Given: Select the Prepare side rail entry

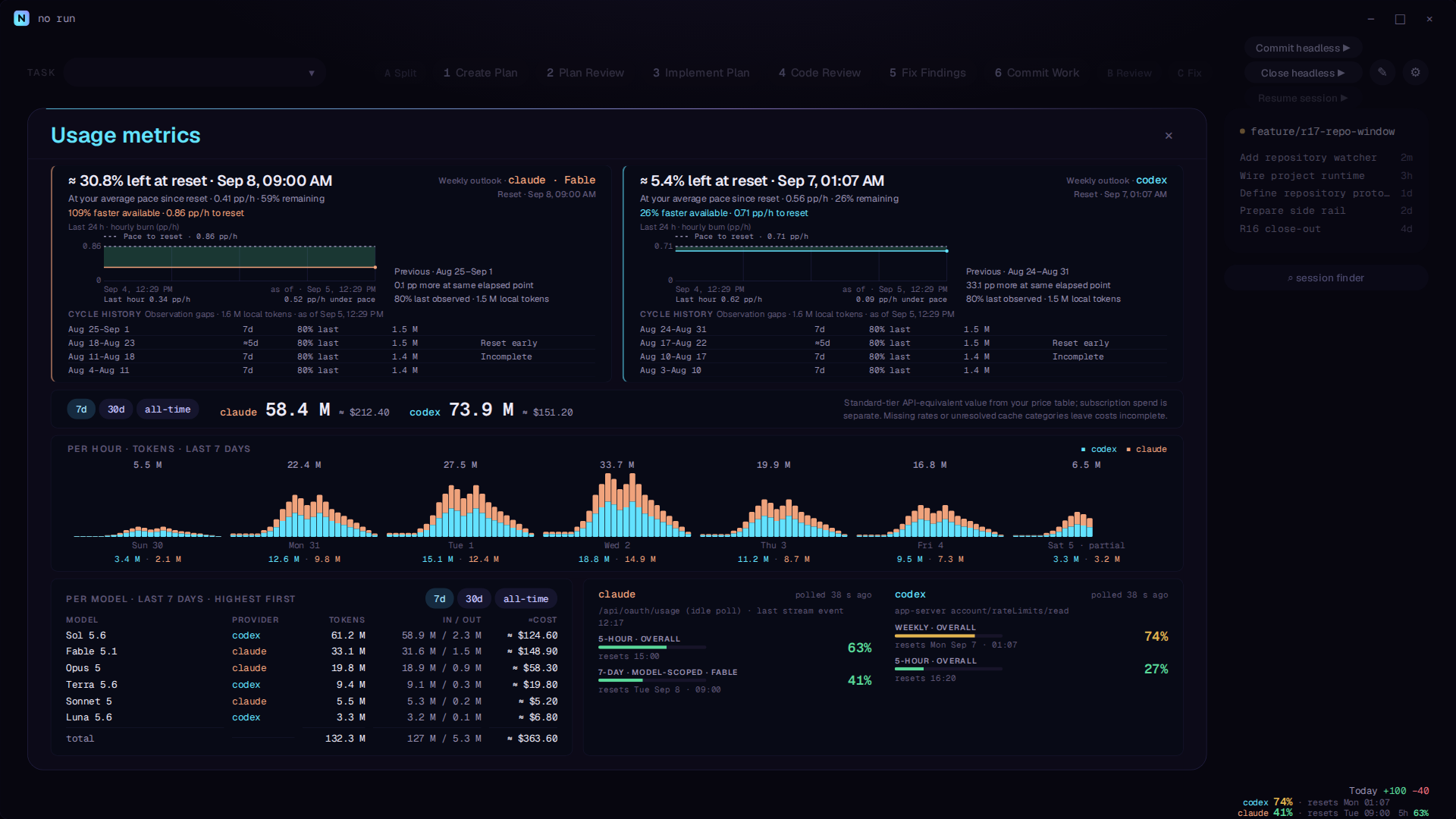Looking at the screenshot, I should point(1326,211).
